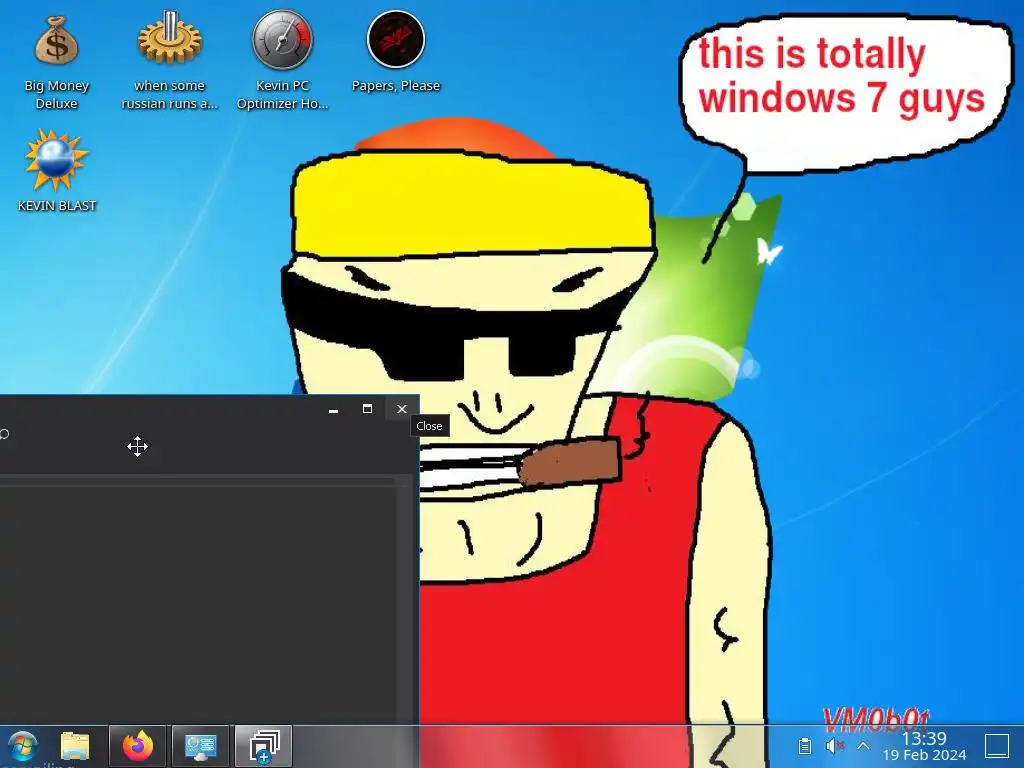Close the dark window
This screenshot has height=768, width=1024.
click(x=402, y=409)
